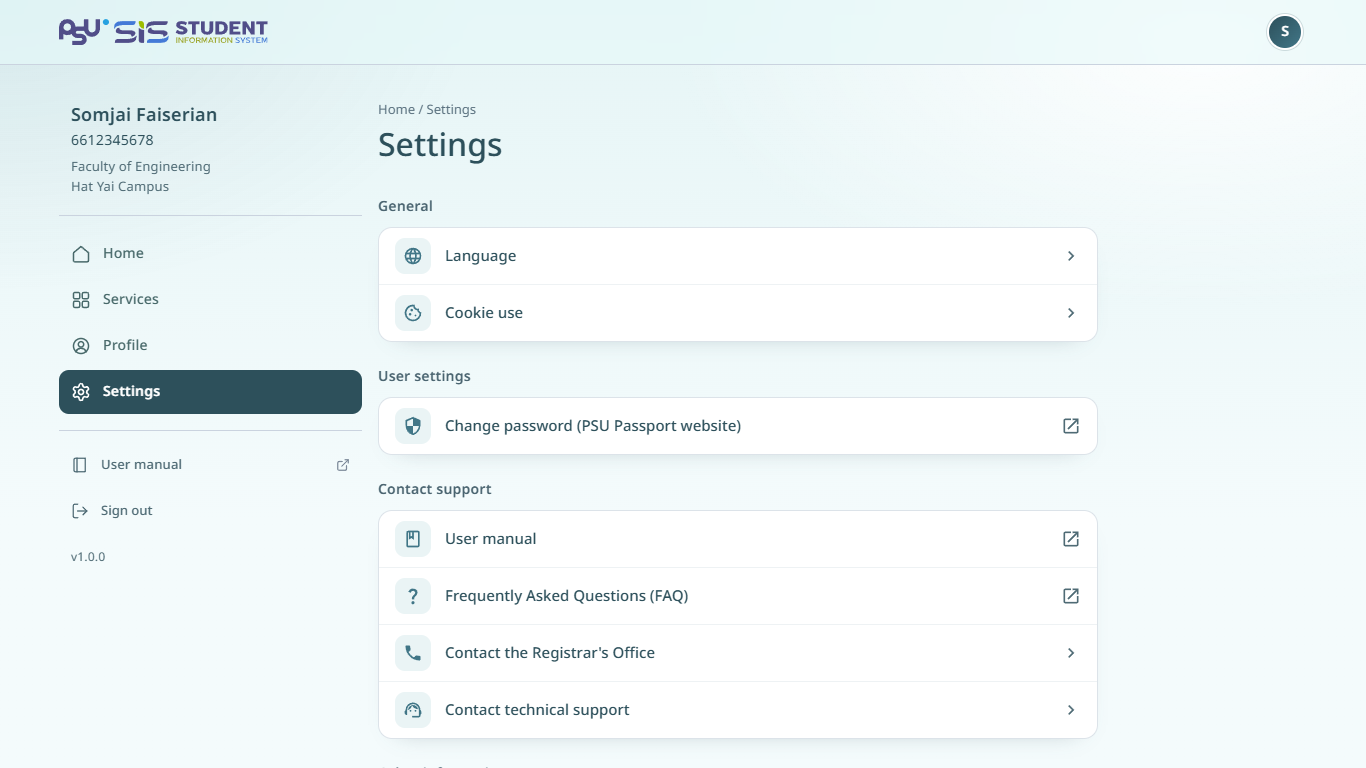Click the FAQ question mark icon
Screen dimensions: 1366x768
point(413,596)
